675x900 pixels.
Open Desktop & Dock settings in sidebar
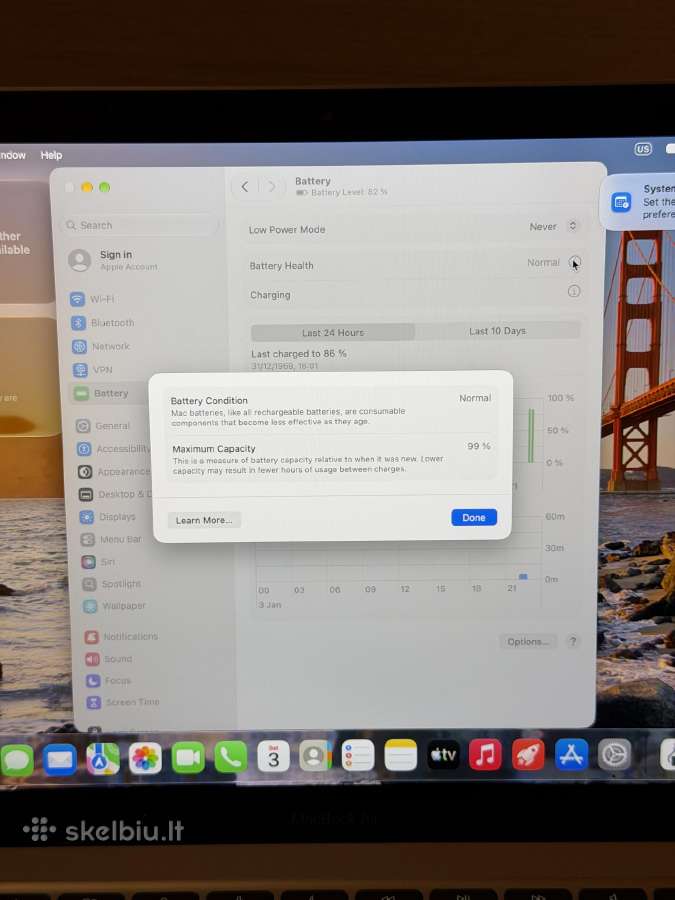tap(115, 494)
